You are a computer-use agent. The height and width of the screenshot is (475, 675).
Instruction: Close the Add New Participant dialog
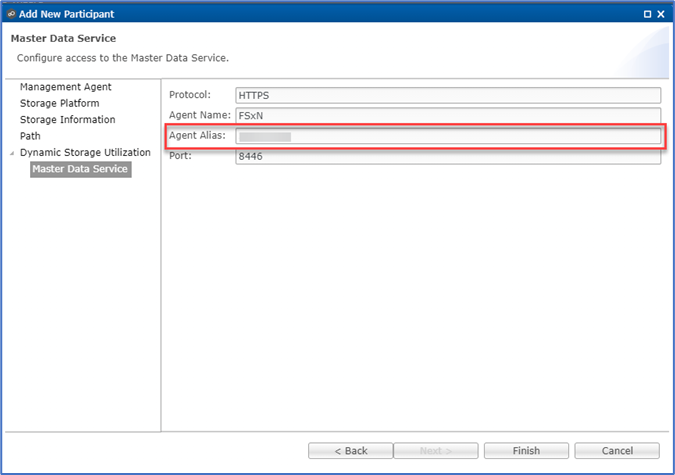coord(661,14)
